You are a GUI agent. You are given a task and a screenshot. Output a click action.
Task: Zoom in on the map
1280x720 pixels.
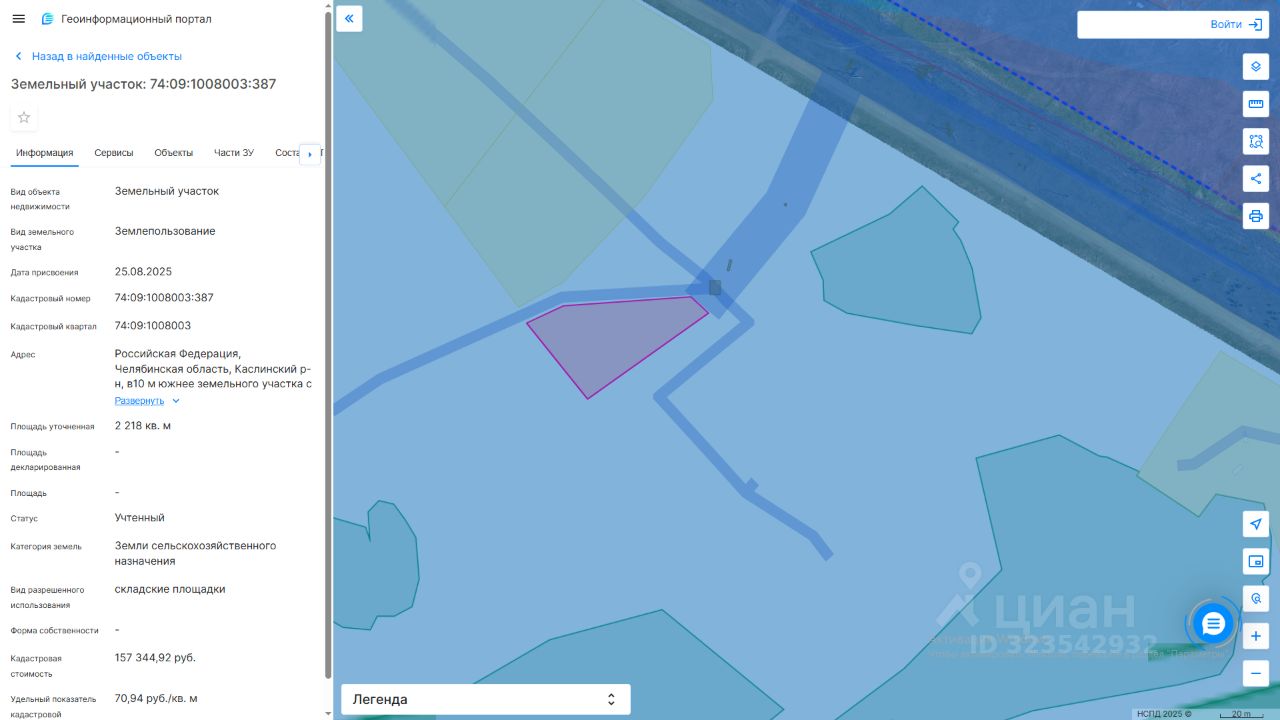click(x=1256, y=636)
